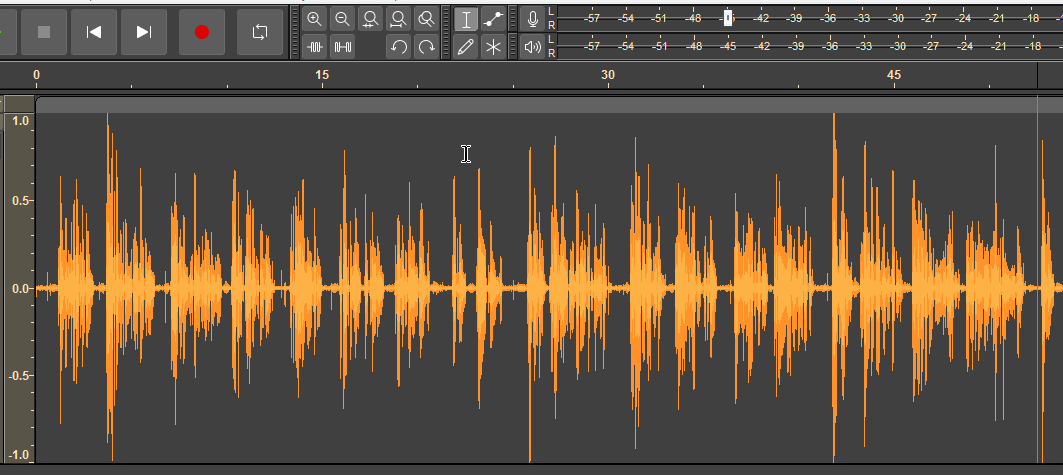Click timeline ruler at 45 seconds
The height and width of the screenshot is (475, 1063).
point(894,75)
